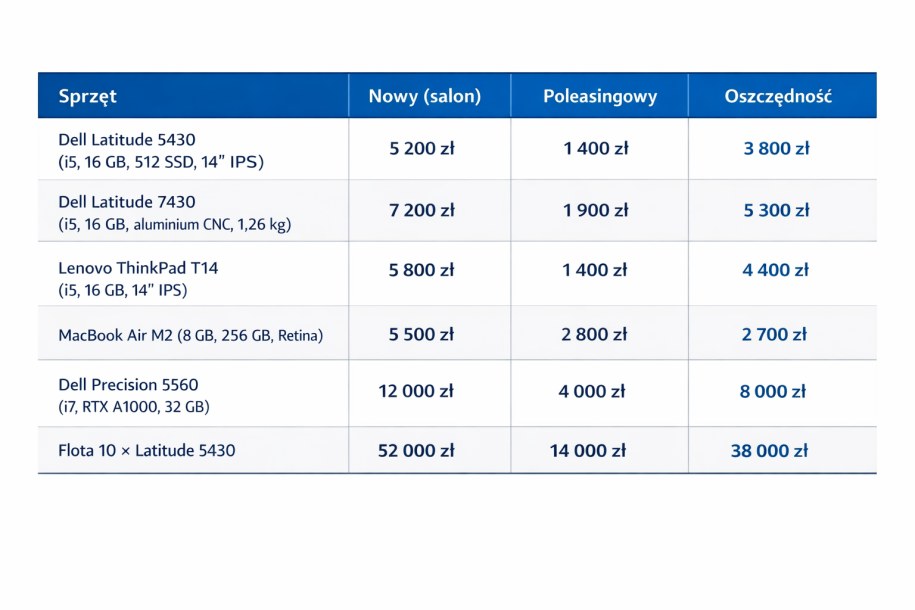
Task: Select the Flota 10 × Latitude 5430 row
Action: point(147,450)
